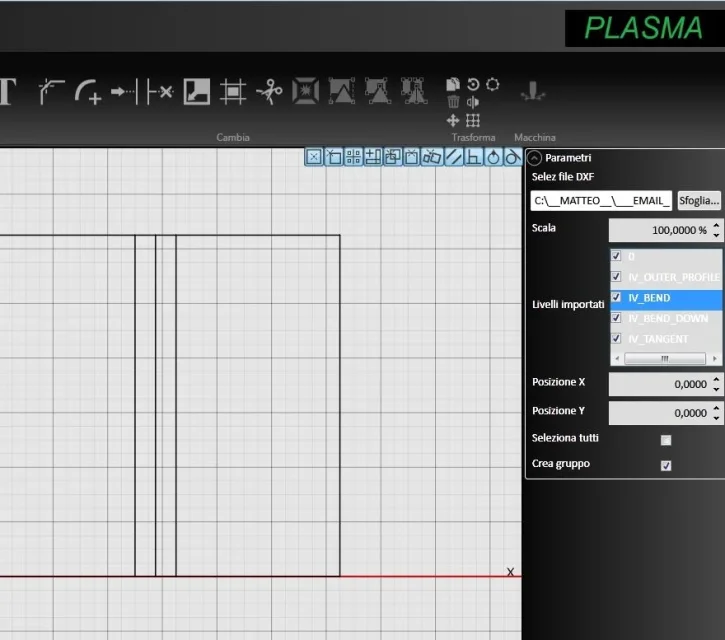The height and width of the screenshot is (640, 725).
Task: Activate the chamfer corner tool
Action: point(51,92)
